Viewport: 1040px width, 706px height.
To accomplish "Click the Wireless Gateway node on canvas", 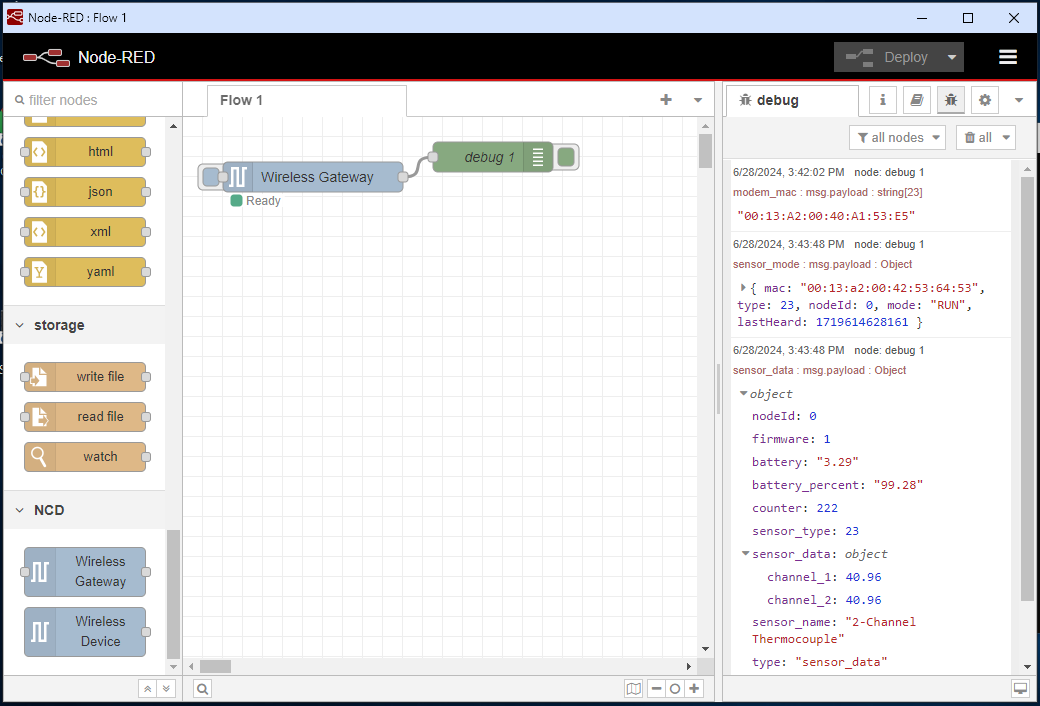I will 313,177.
